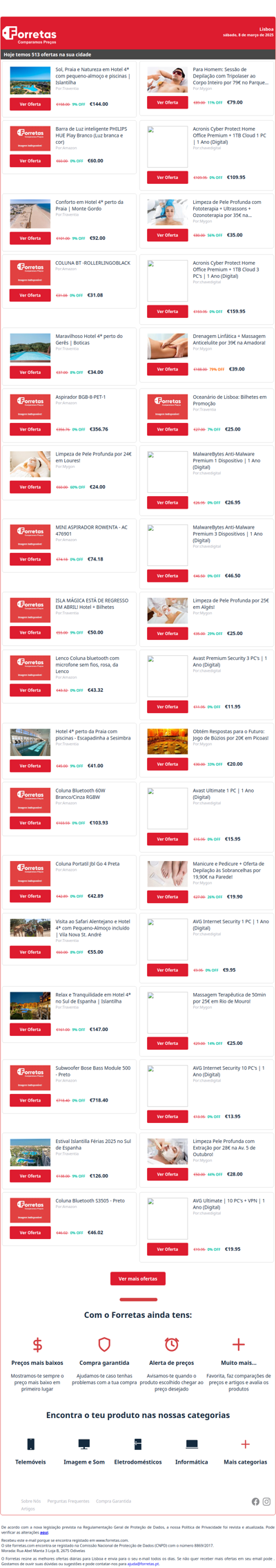Open the Telemóveis phone category icon
The height and width of the screenshot is (1568, 276).
coord(30,1444)
